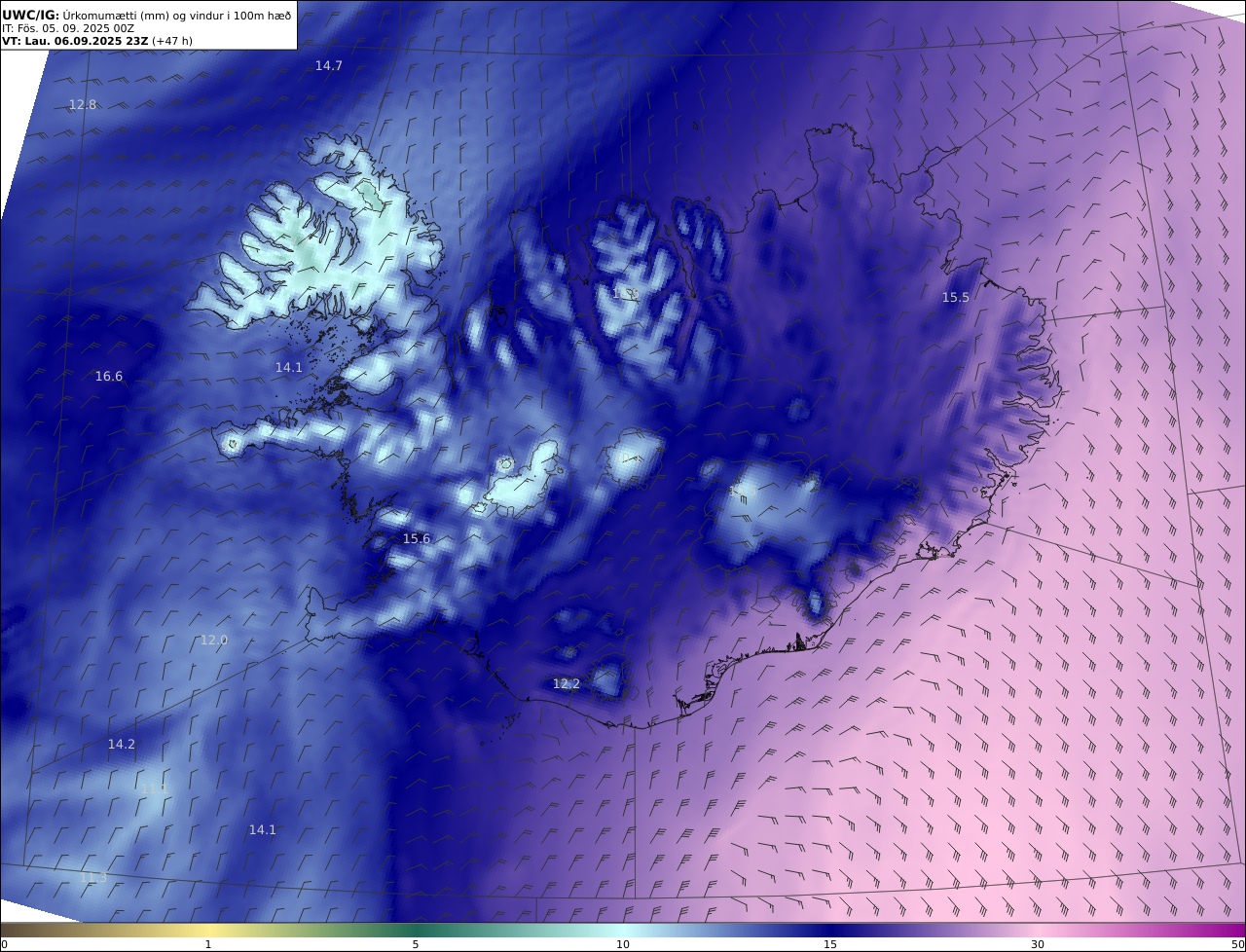Click the 14.2 value label
Image resolution: width=1246 pixels, height=952 pixels.
pos(122,744)
